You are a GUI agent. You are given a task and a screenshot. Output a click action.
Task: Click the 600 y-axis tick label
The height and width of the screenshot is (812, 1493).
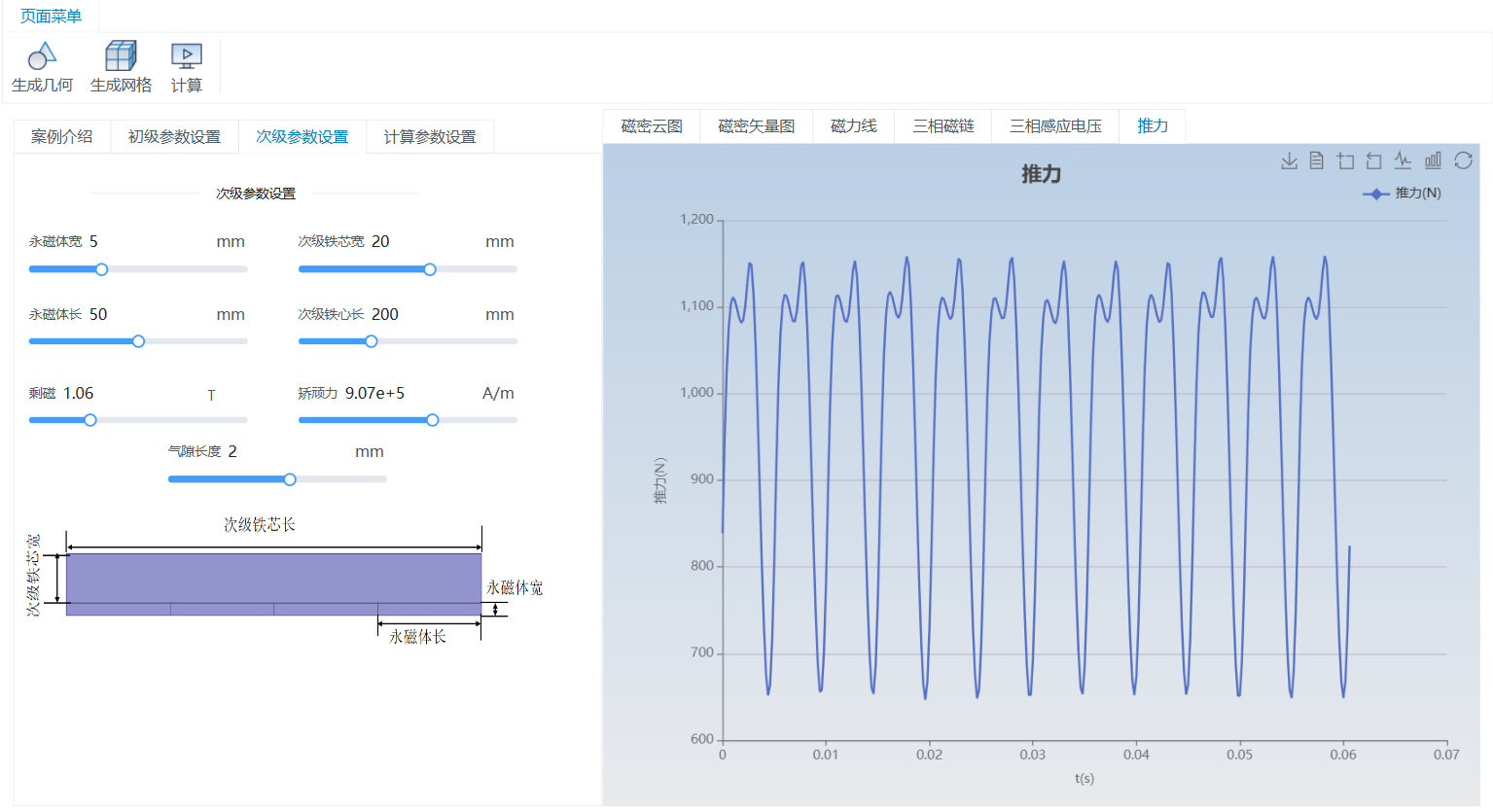point(702,739)
